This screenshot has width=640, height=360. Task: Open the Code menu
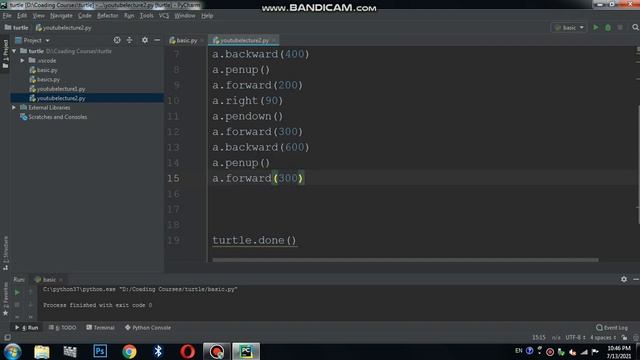click(x=84, y=16)
